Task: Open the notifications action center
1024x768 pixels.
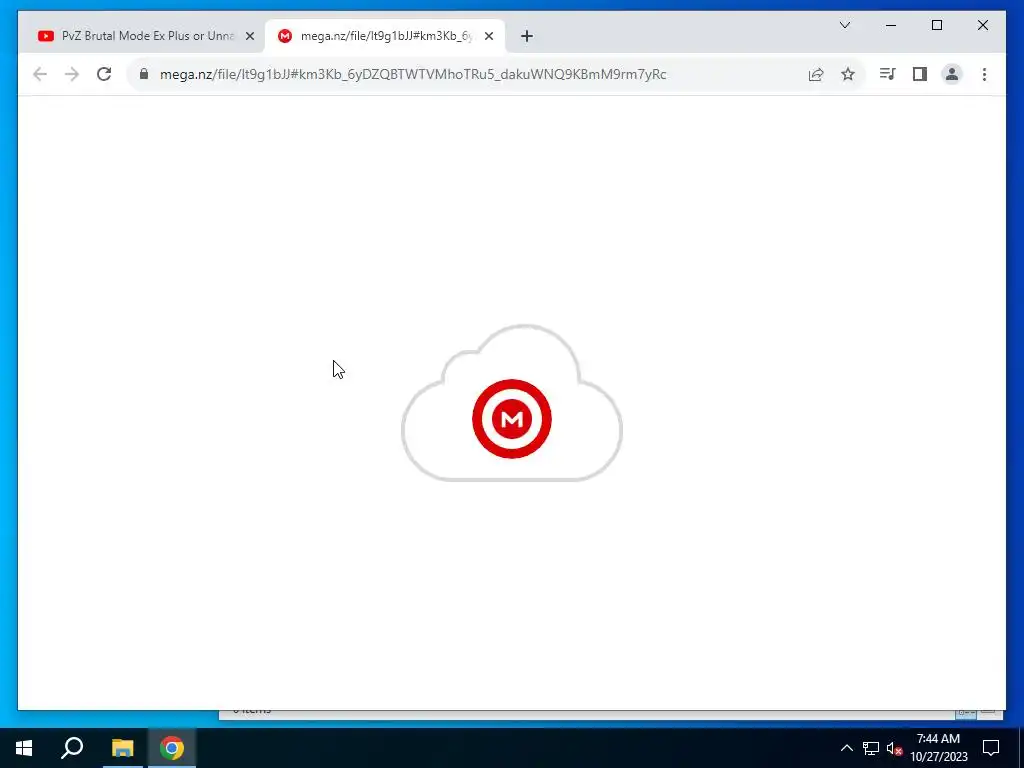Action: 991,748
